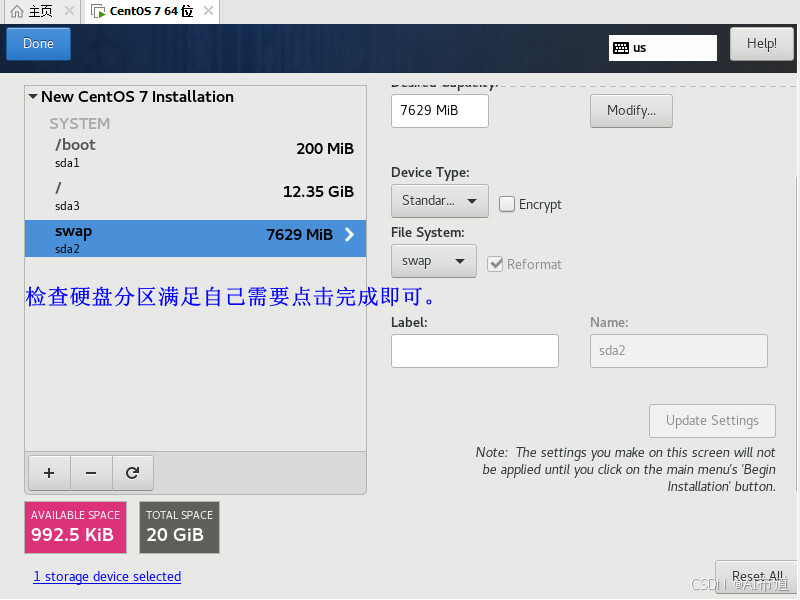
Task: Enable the Encrypt checkbox
Action: point(507,204)
